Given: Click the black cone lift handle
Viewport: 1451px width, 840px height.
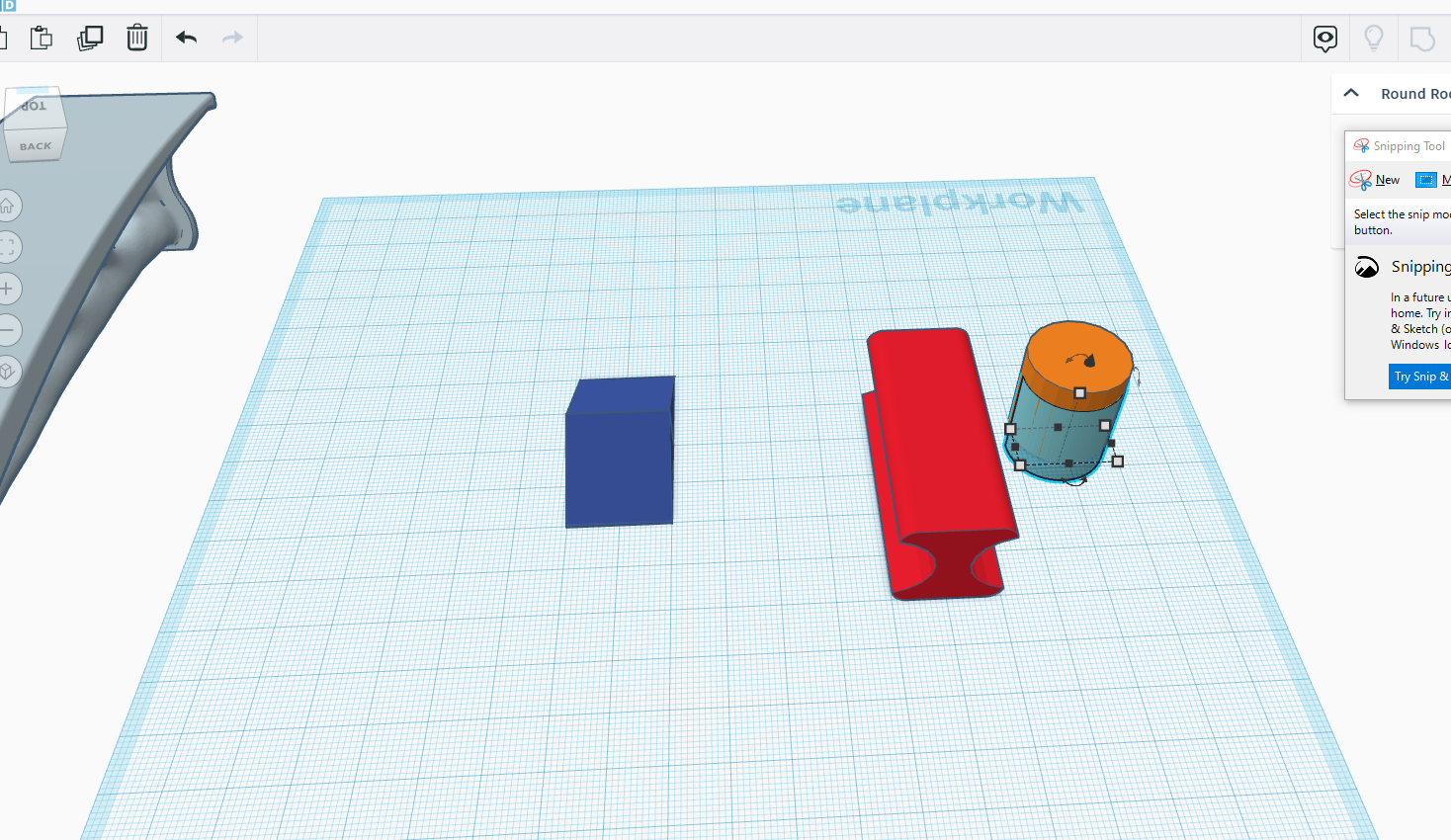Looking at the screenshot, I should click(x=1089, y=361).
